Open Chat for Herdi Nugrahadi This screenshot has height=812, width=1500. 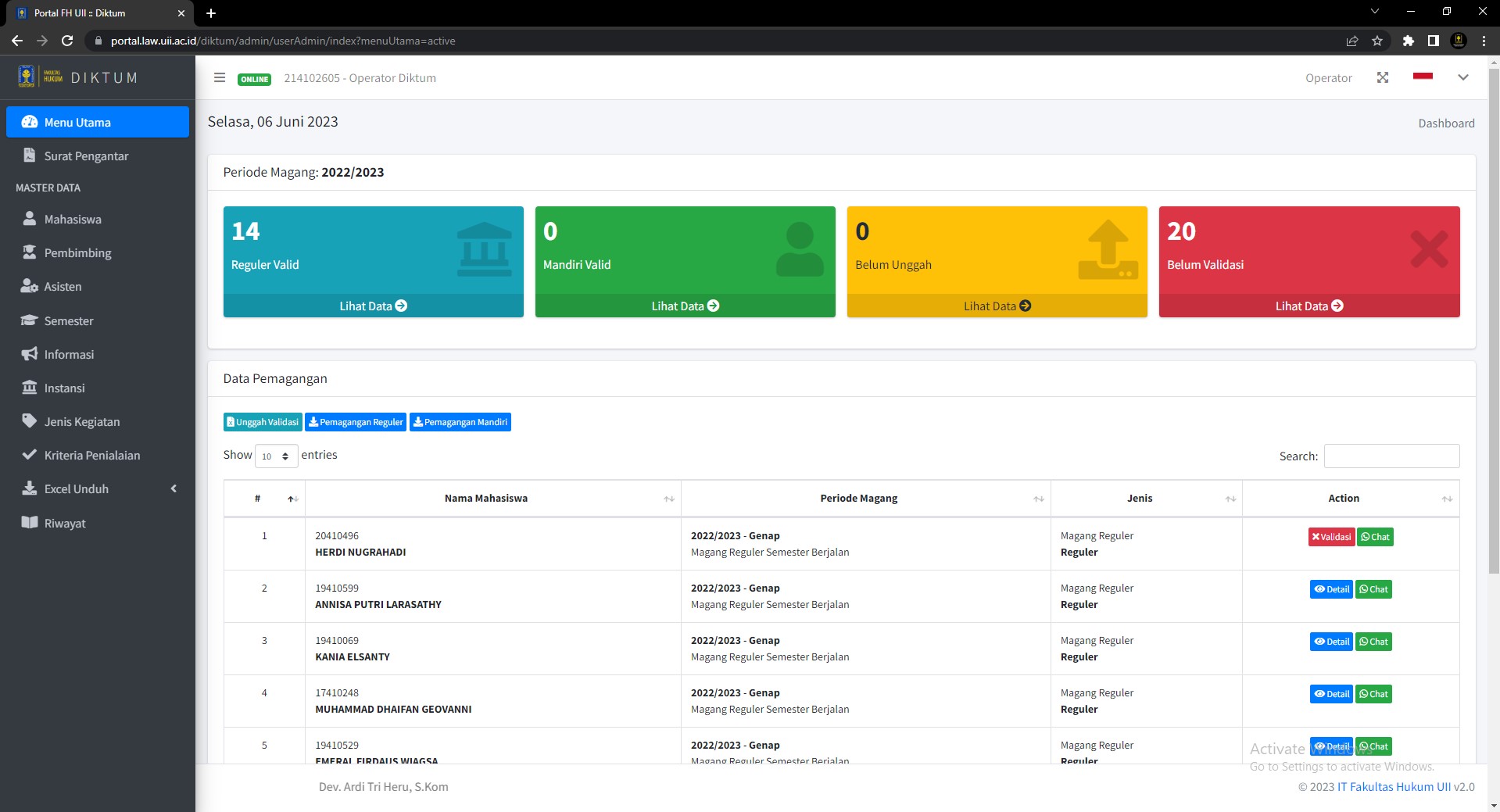click(x=1375, y=537)
